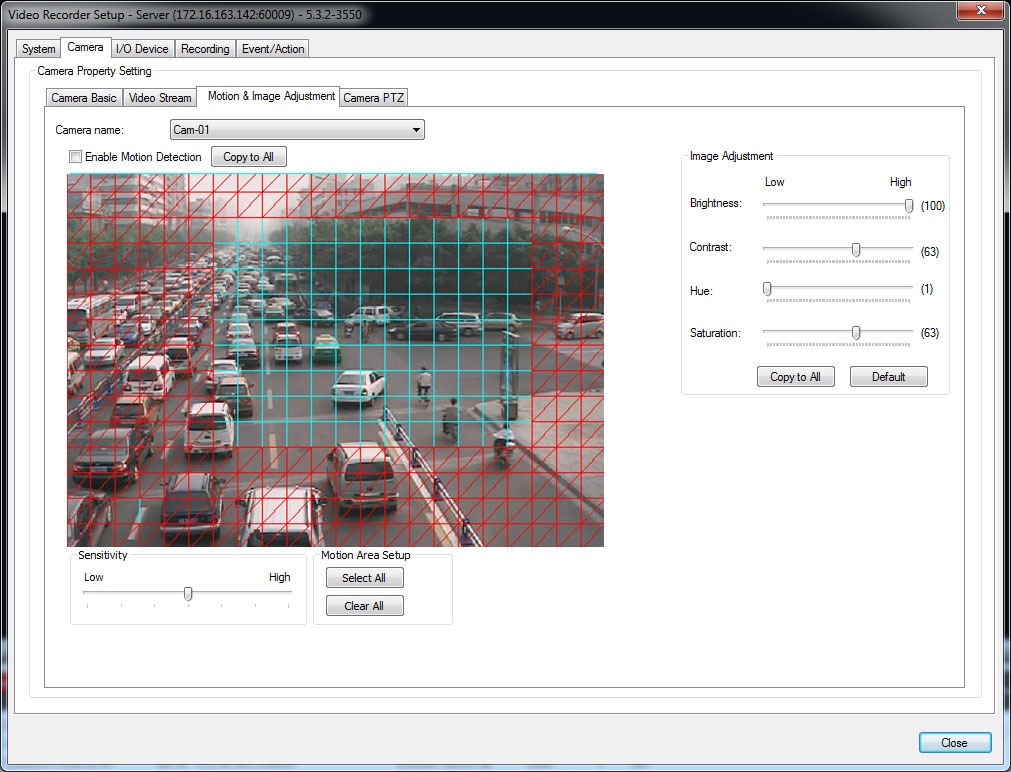The width and height of the screenshot is (1011, 772).
Task: Reset image settings with Default button
Action: click(888, 377)
